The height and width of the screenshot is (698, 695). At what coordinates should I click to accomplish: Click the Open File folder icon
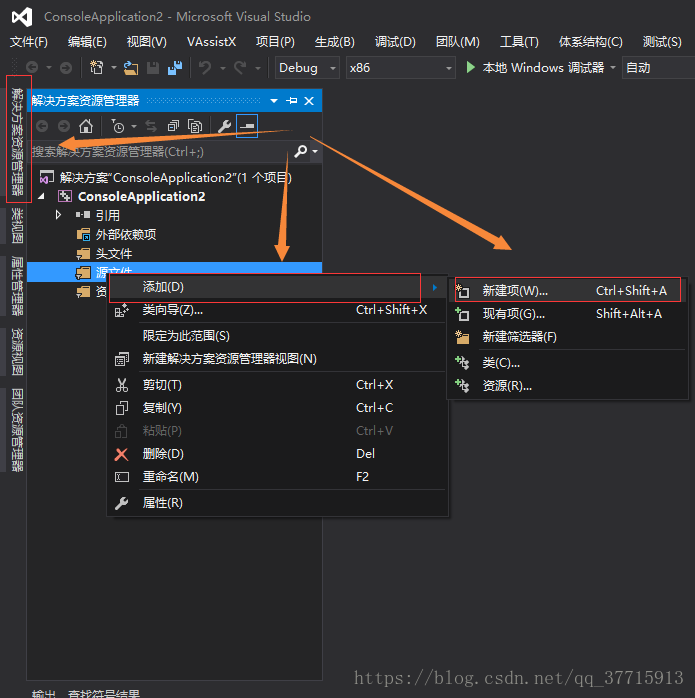point(131,68)
